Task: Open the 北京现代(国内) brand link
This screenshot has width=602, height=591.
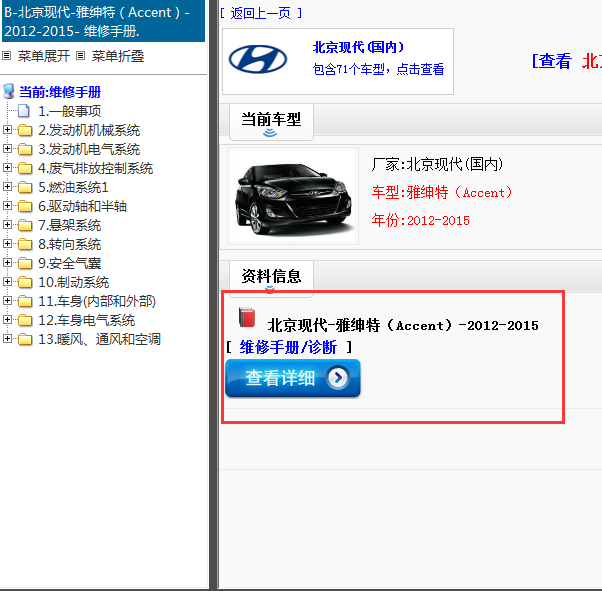Action: pyautogui.click(x=358, y=47)
